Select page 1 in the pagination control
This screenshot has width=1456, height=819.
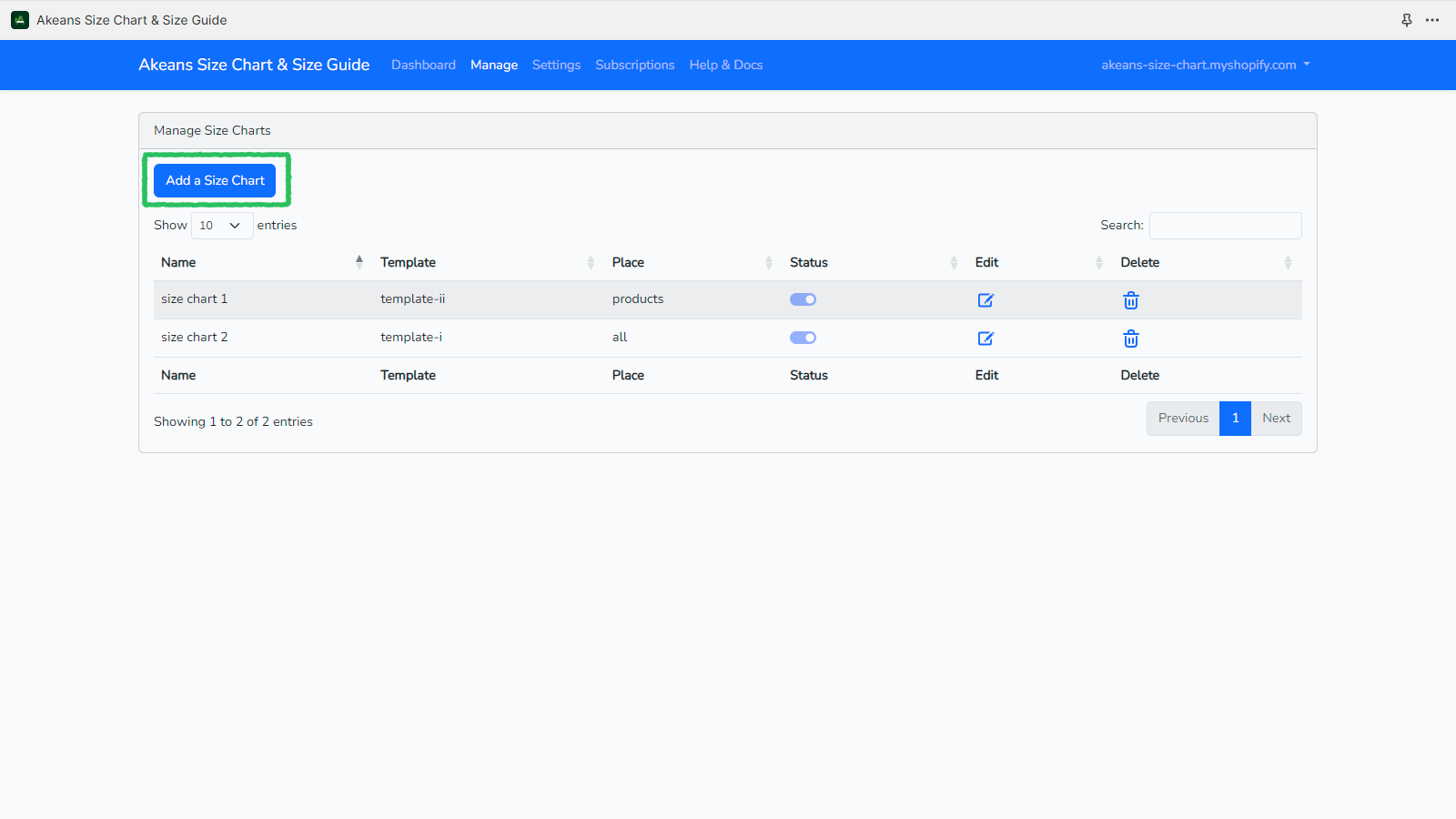tap(1235, 418)
